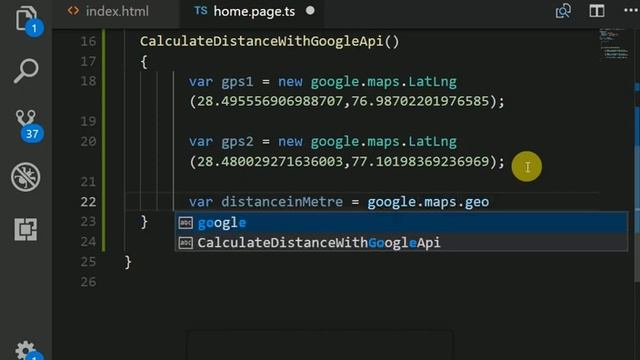
Task: Open the Extensions view
Action: 26,229
